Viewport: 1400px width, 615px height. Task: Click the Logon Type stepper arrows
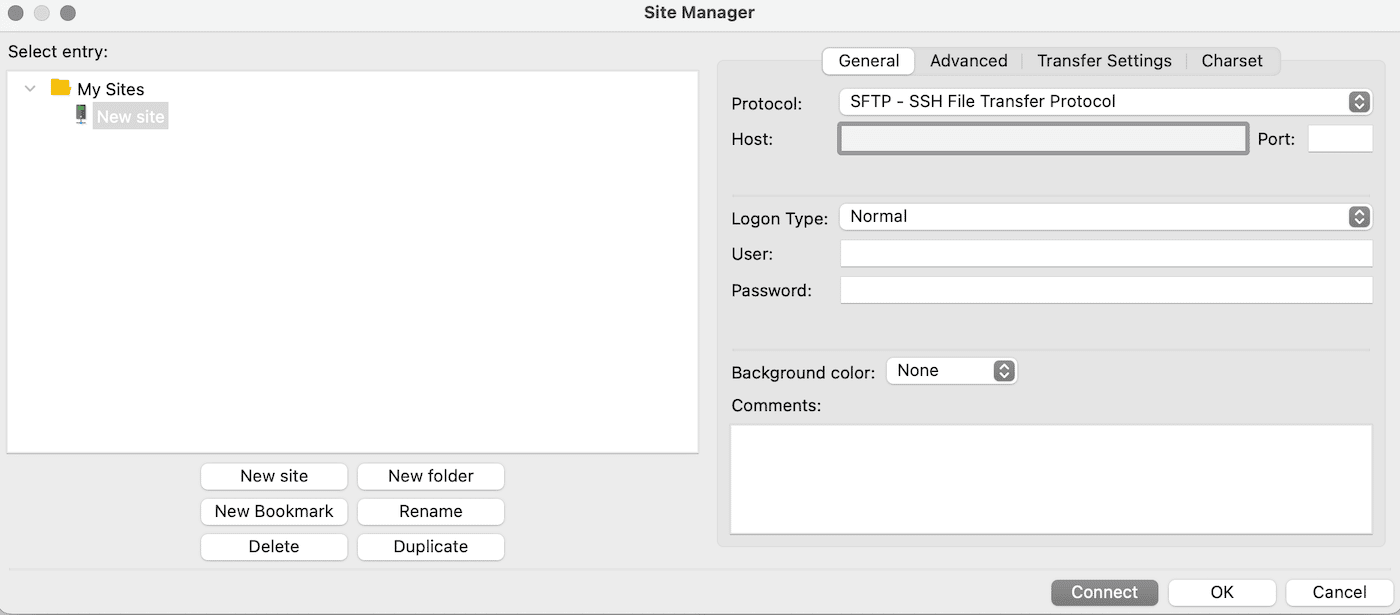point(1358,216)
